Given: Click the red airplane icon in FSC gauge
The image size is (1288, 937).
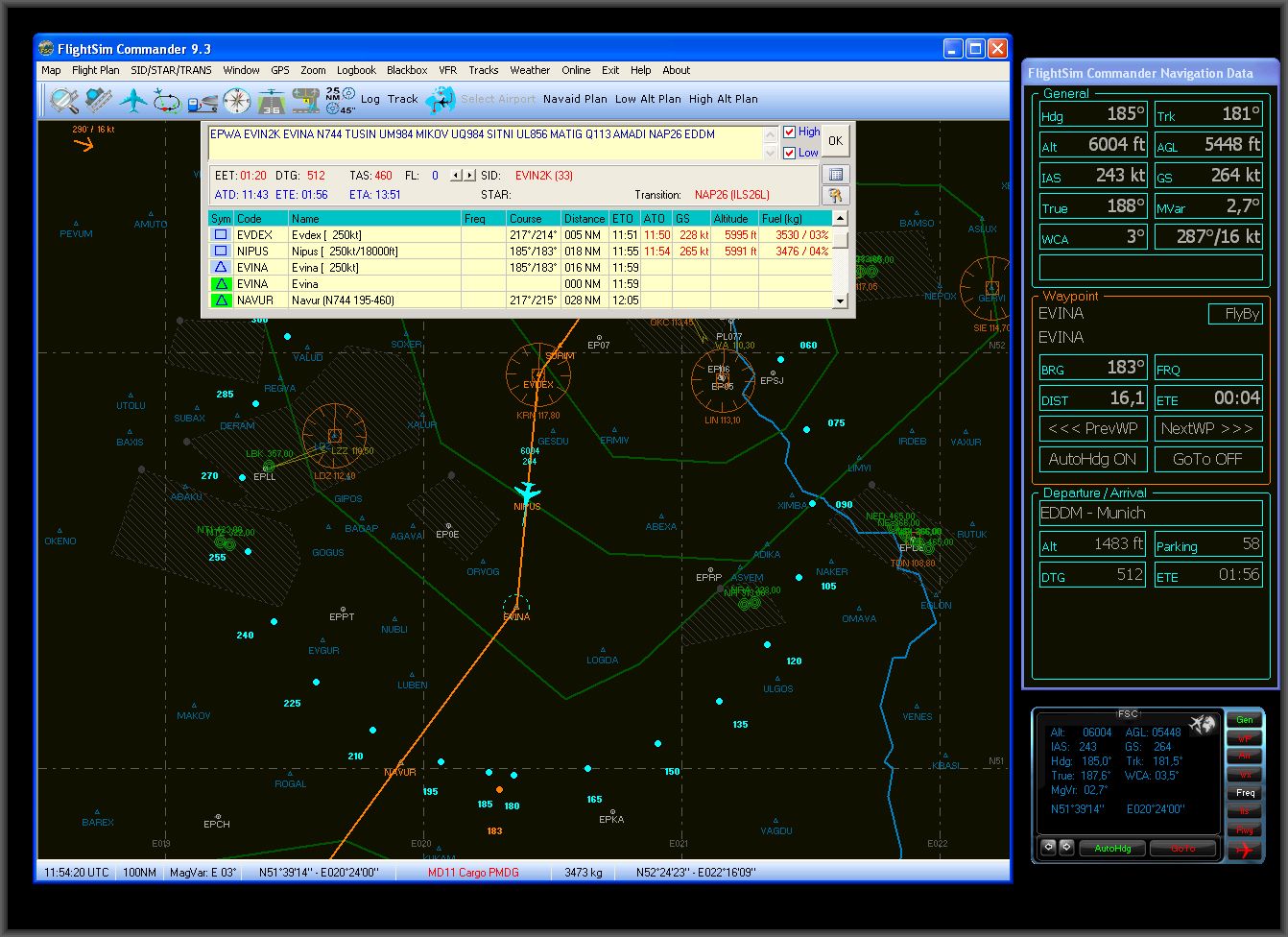Looking at the screenshot, I should [x=1245, y=850].
